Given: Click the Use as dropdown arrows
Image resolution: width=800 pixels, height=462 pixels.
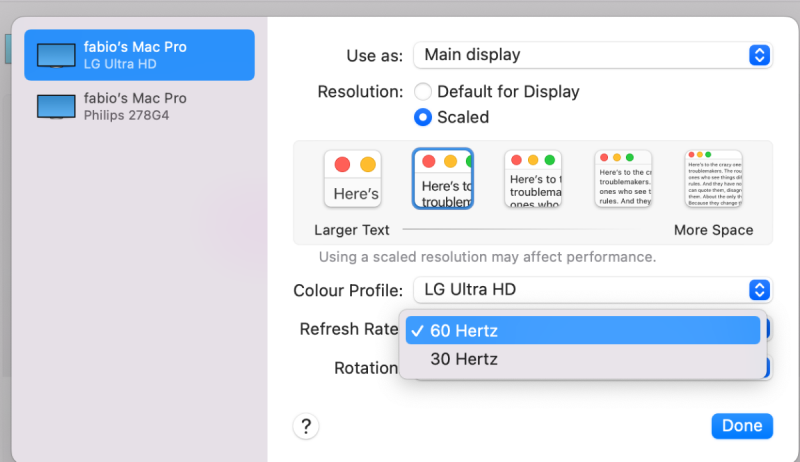Looking at the screenshot, I should click(760, 55).
